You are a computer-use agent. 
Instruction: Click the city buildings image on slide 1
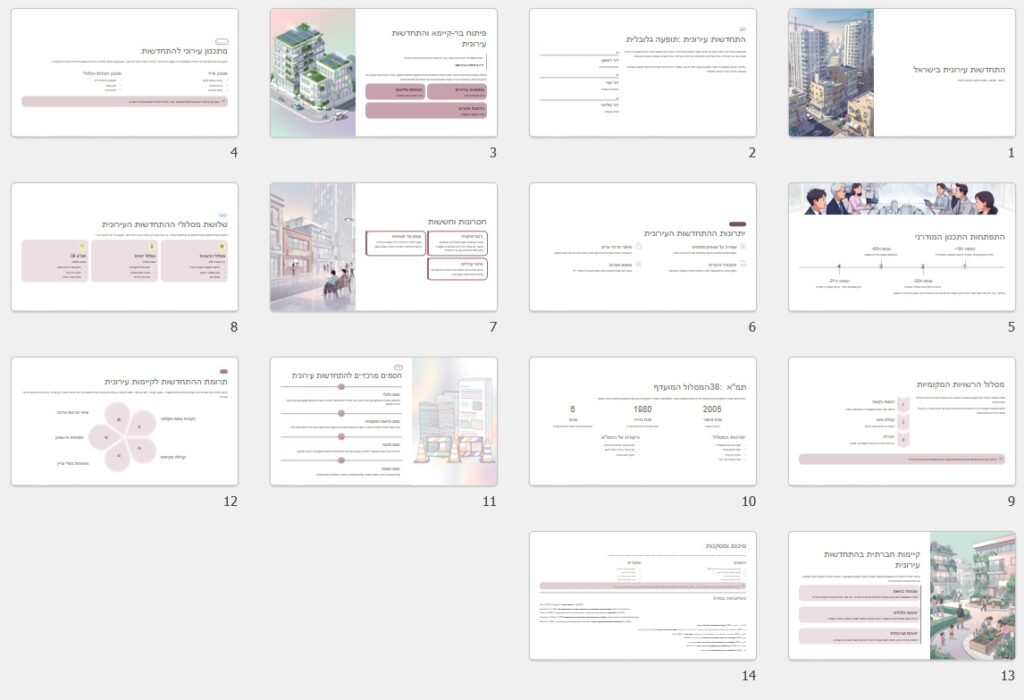831,72
